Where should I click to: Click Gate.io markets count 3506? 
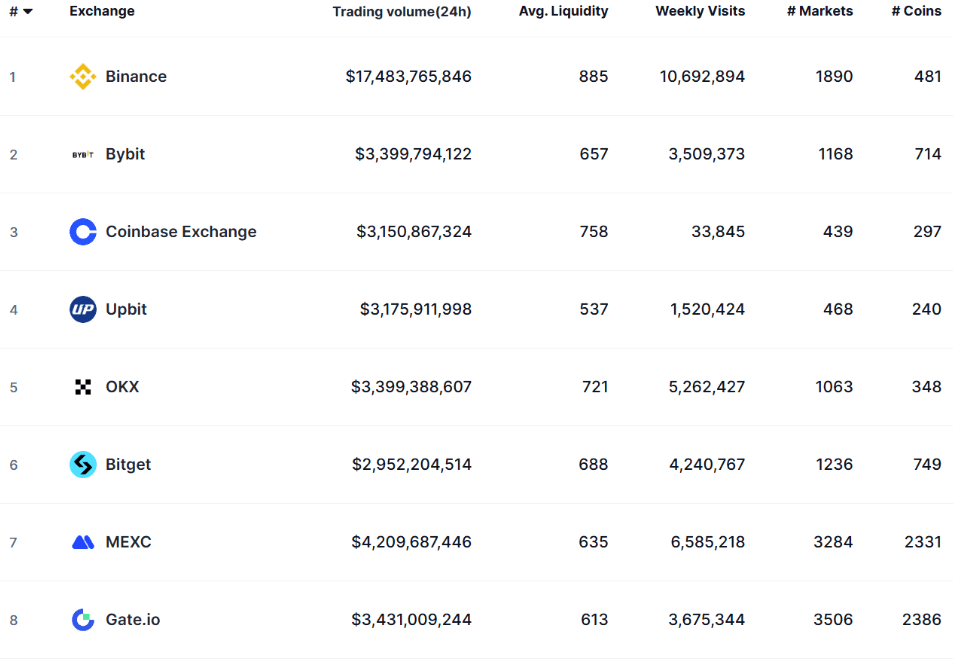pyautogui.click(x=833, y=619)
